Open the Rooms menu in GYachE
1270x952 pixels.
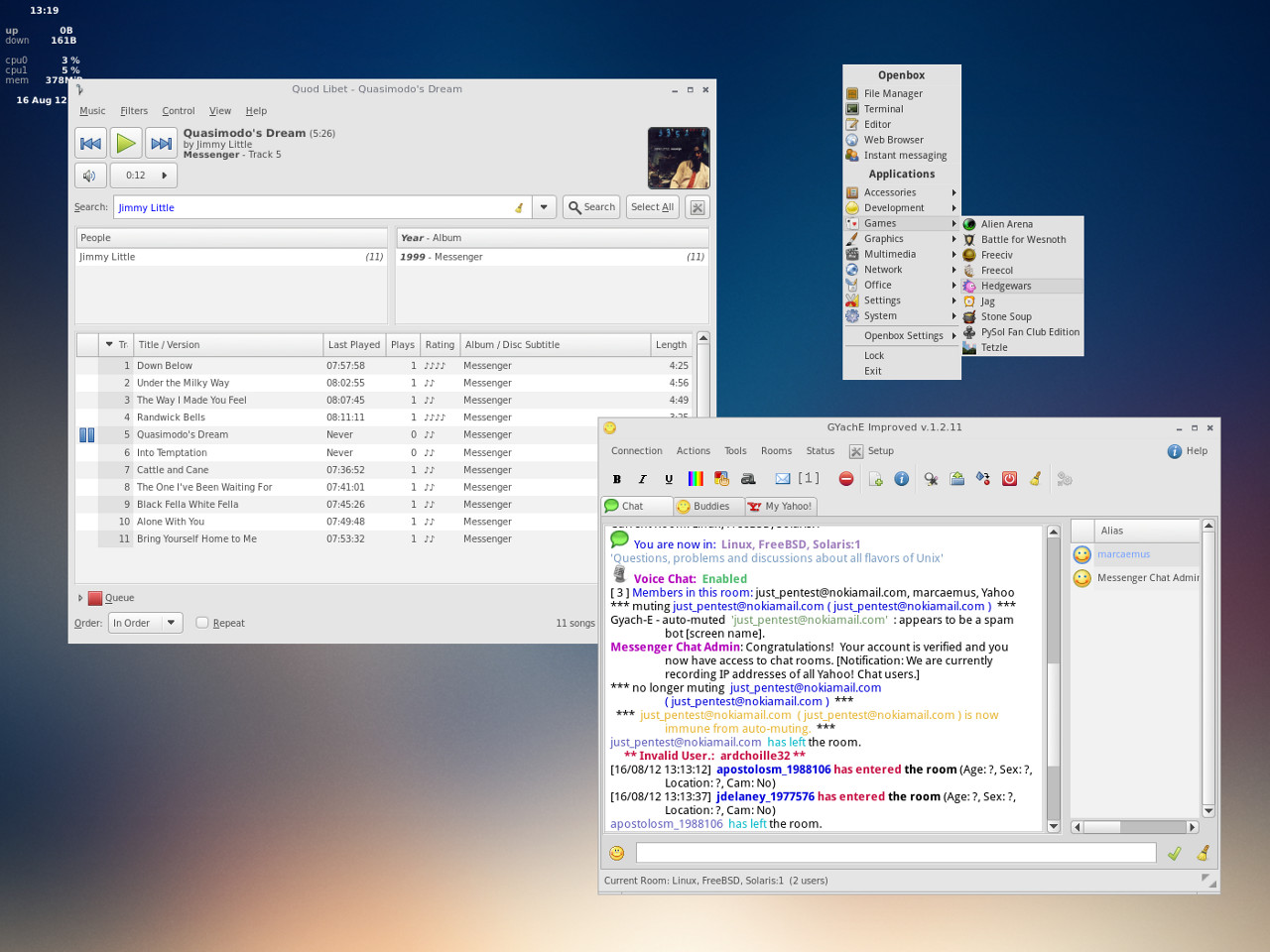click(x=776, y=451)
